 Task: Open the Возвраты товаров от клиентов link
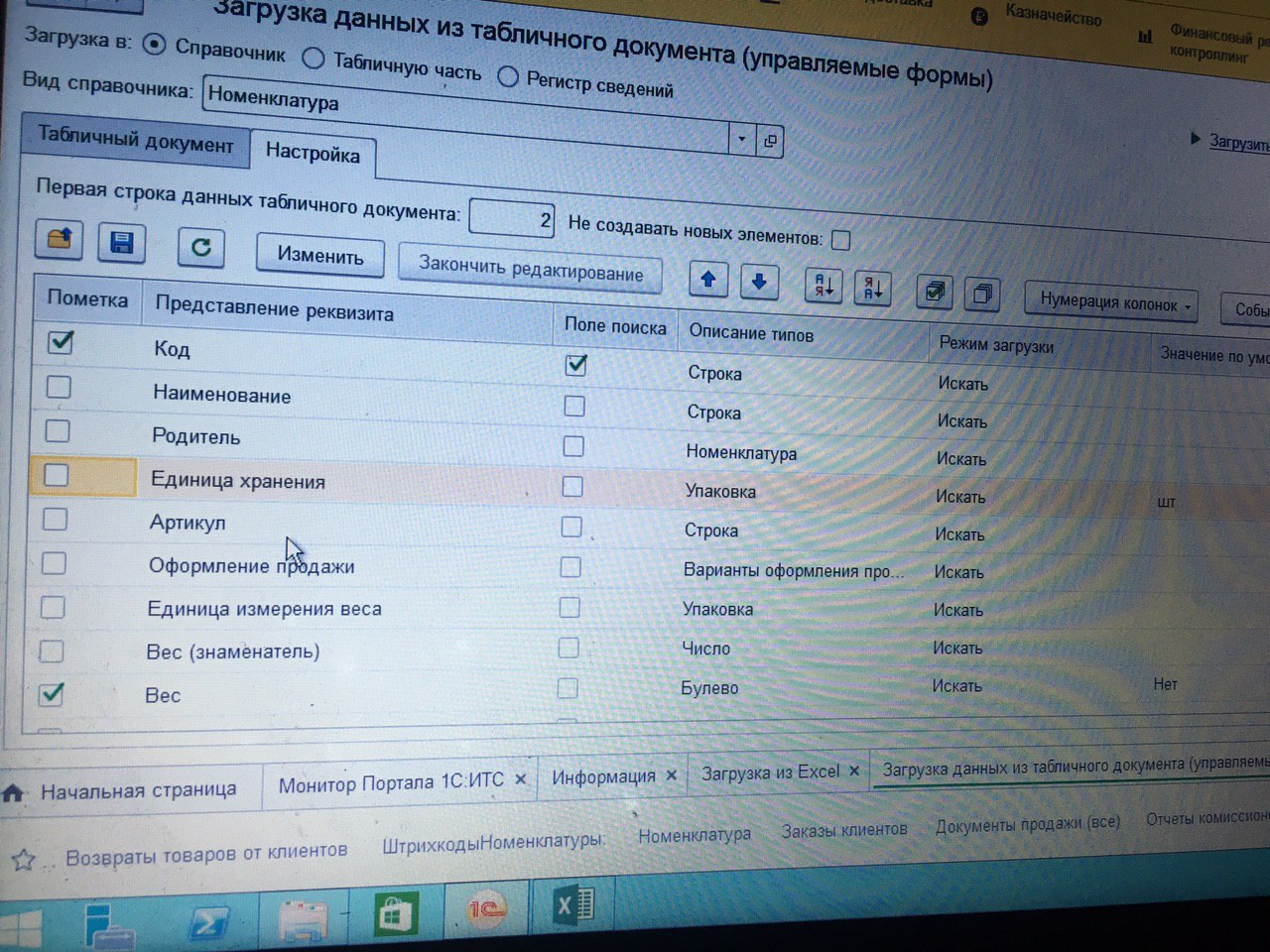coord(206,853)
